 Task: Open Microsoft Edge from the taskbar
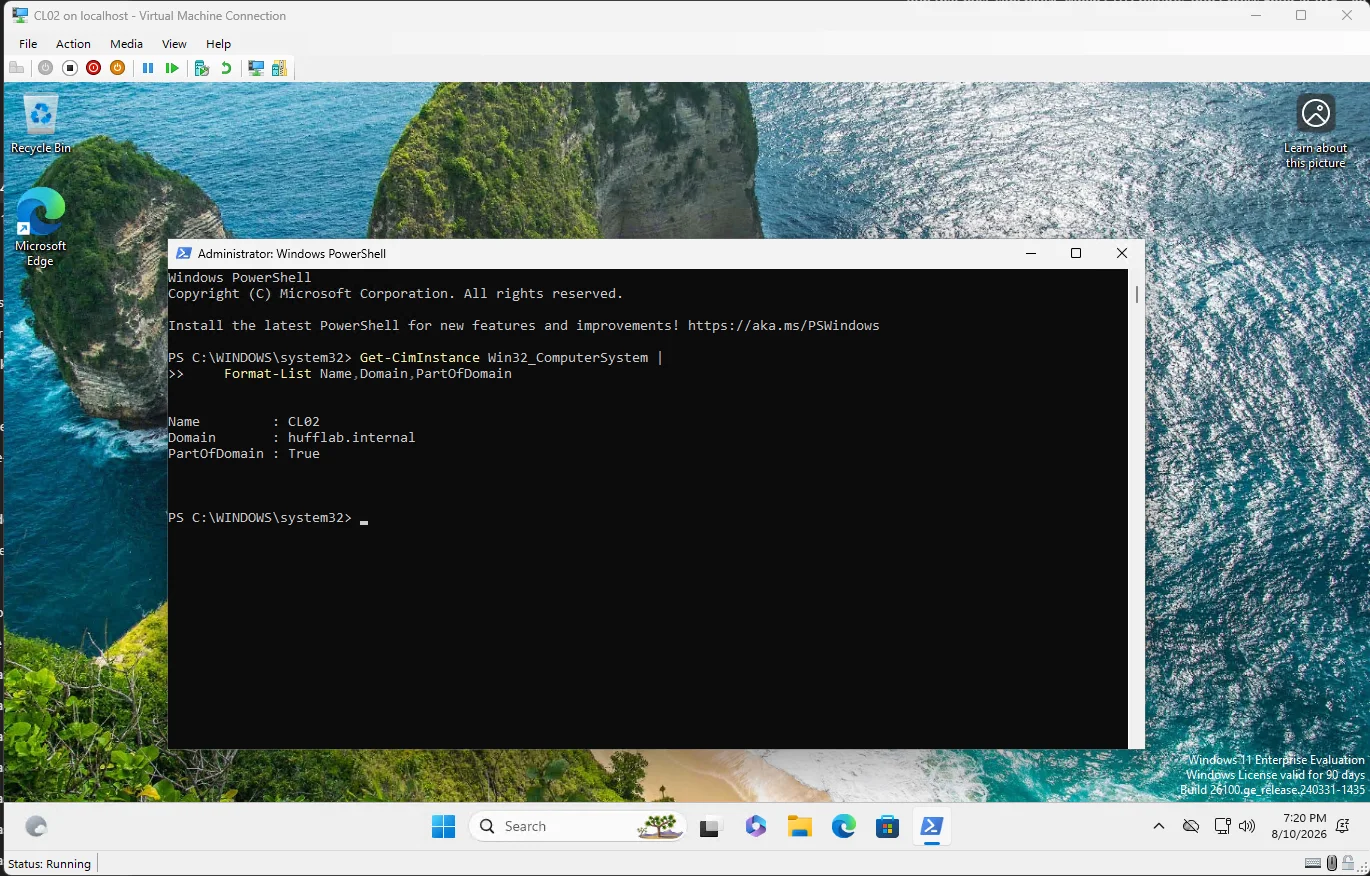pos(844,826)
